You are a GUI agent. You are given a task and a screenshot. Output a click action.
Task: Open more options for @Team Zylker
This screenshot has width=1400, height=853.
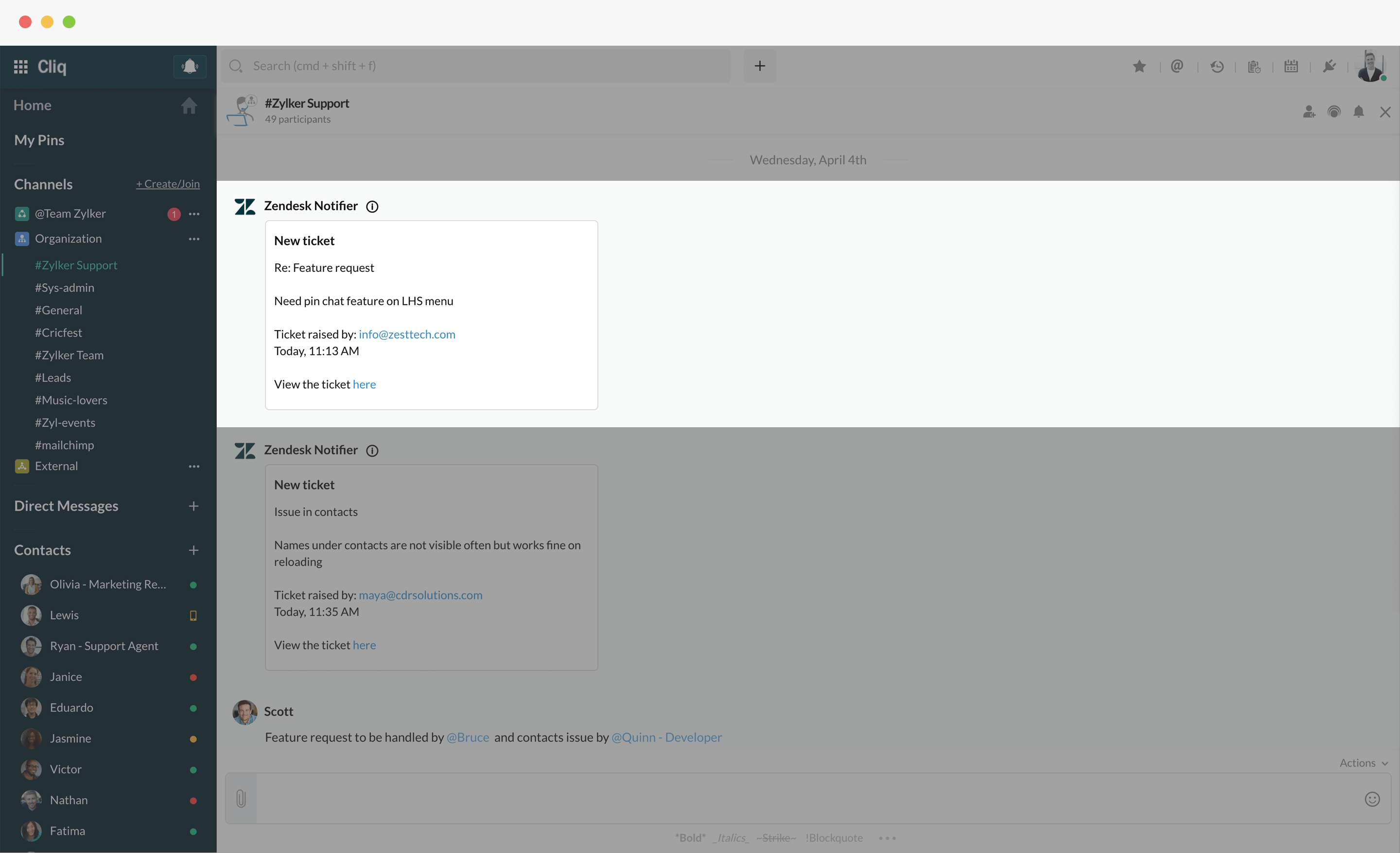(x=194, y=214)
